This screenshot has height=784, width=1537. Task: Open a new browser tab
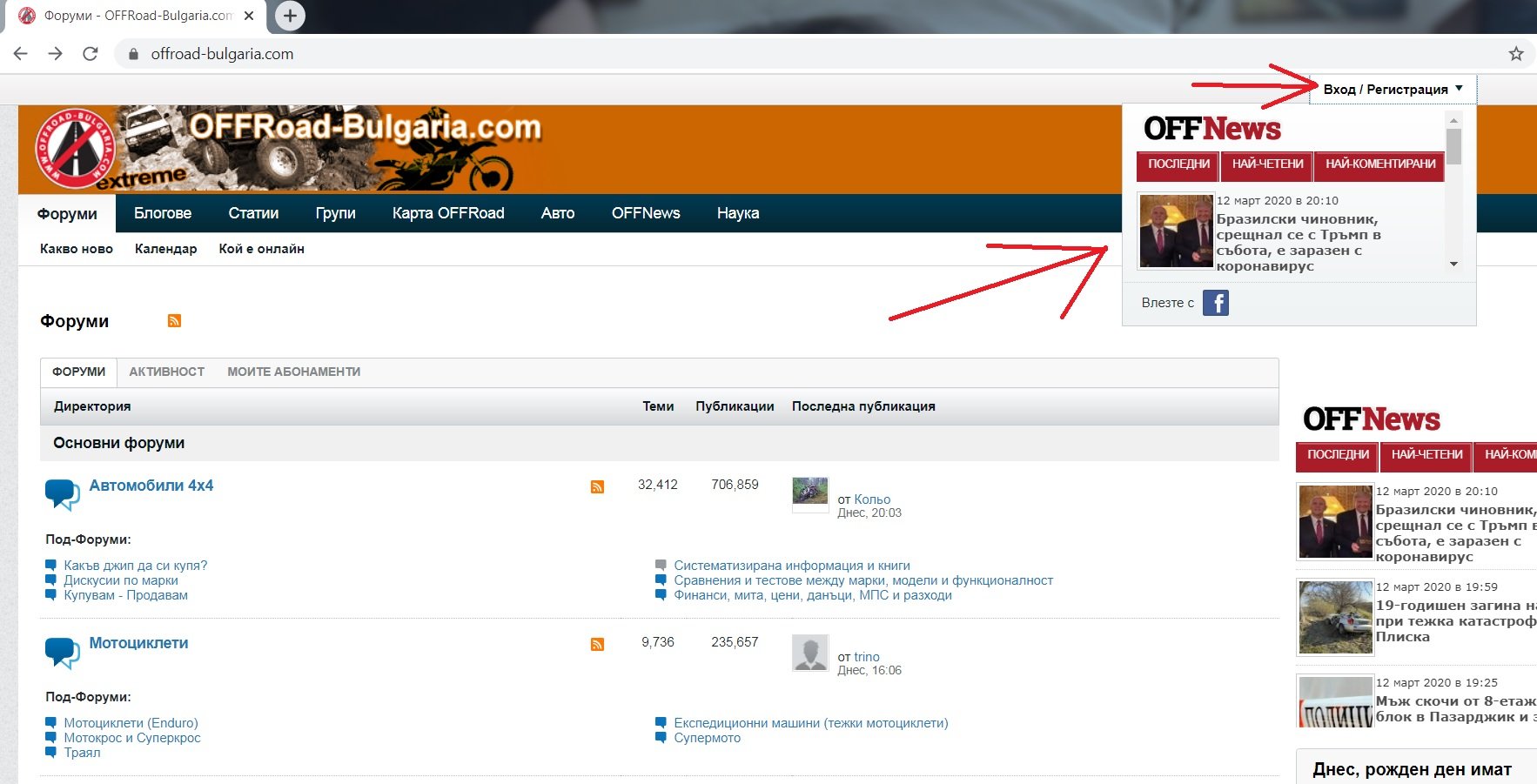290,16
